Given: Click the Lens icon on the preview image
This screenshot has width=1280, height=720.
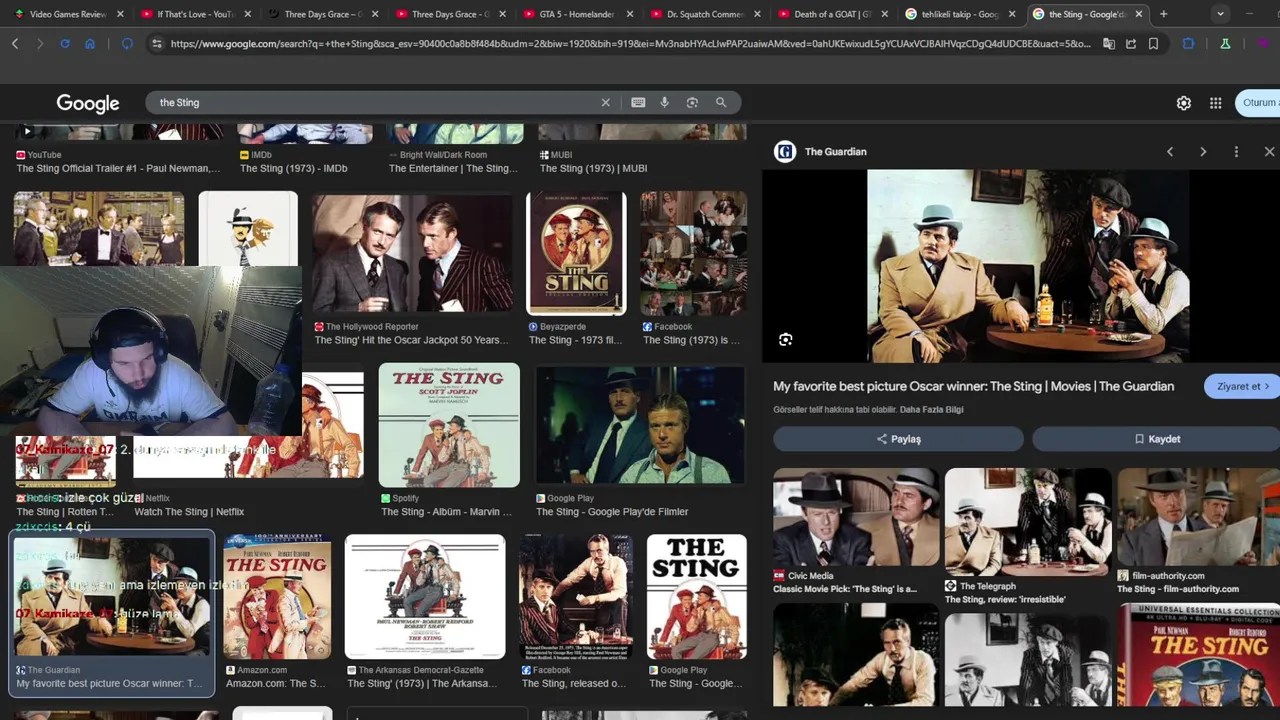Looking at the screenshot, I should click(x=786, y=340).
